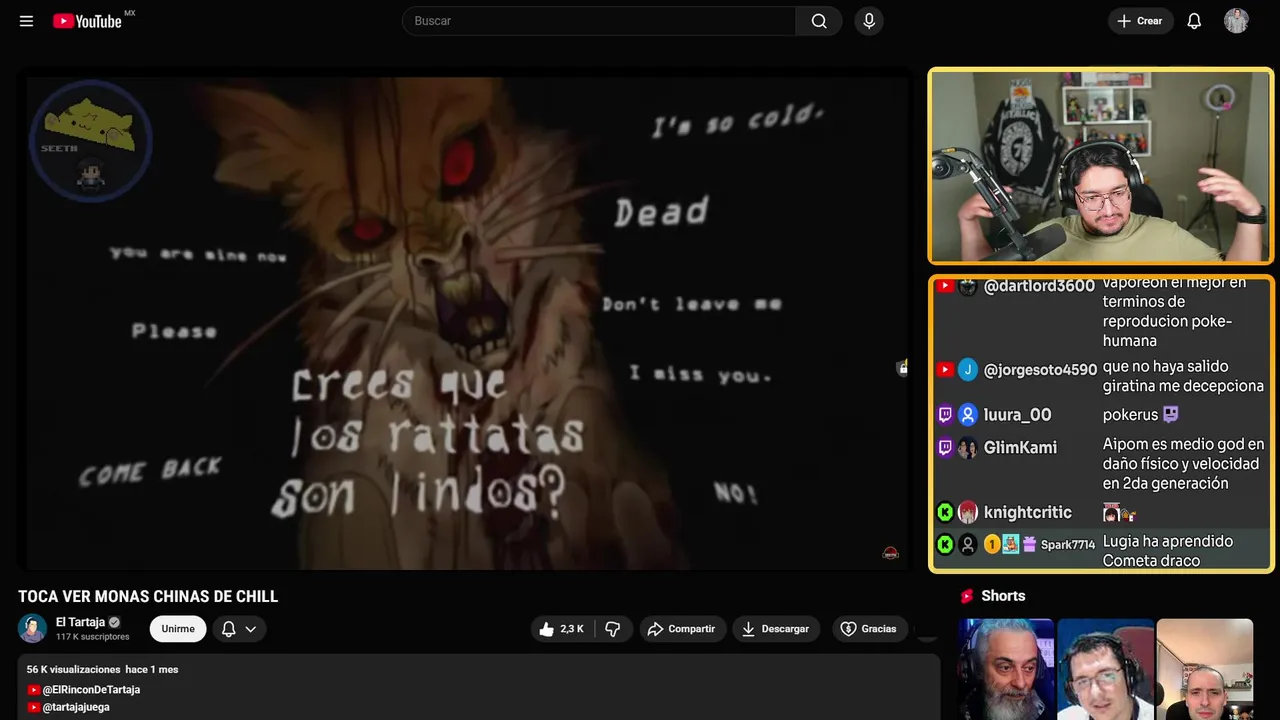Open the @tartajajuega channel link
Screen dimensions: 1280x720
[76, 707]
